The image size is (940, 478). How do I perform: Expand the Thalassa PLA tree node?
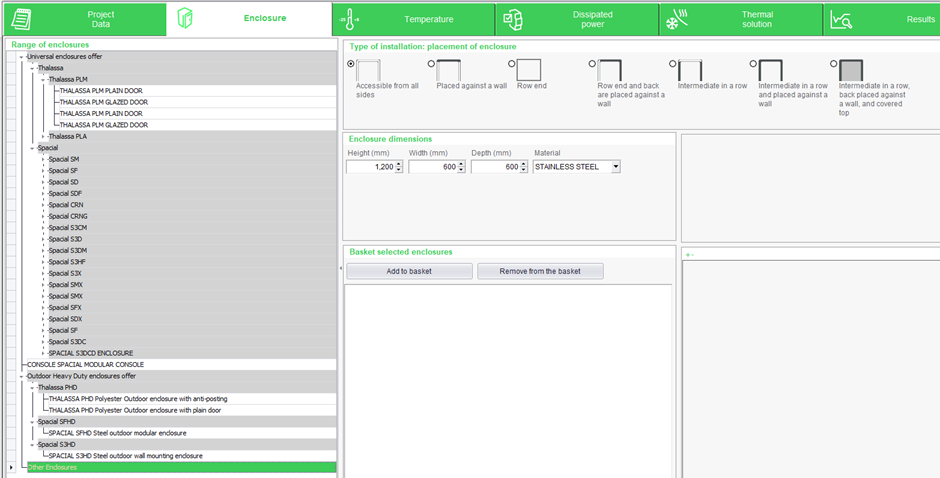click(x=43, y=136)
